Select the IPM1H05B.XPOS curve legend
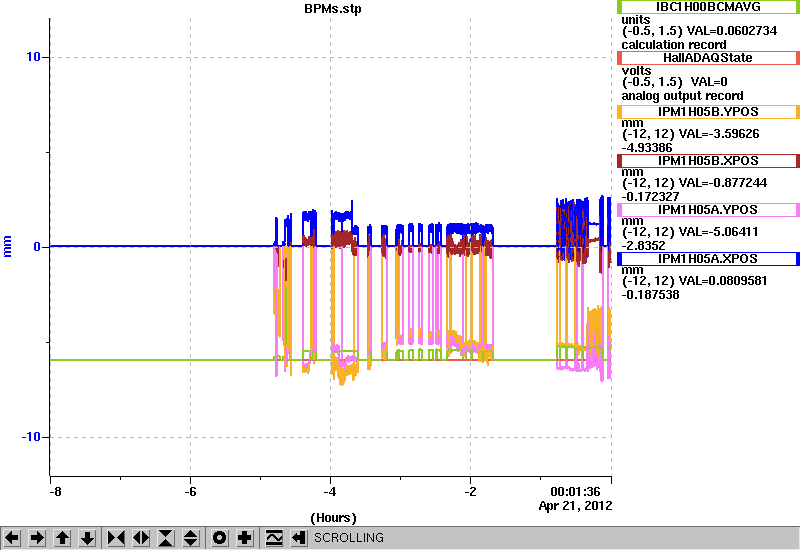Screen dimensions: 800x550 [x=708, y=161]
